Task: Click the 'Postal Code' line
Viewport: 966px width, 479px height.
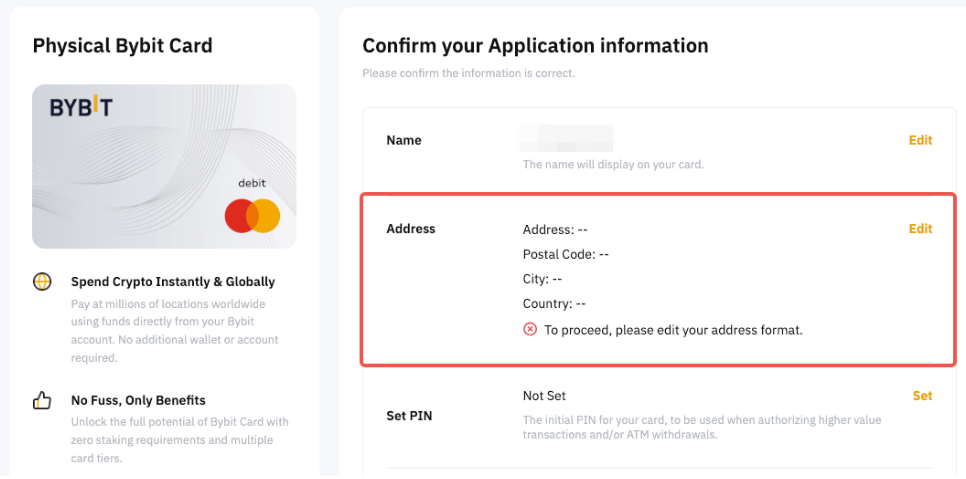Action: click(x=566, y=254)
